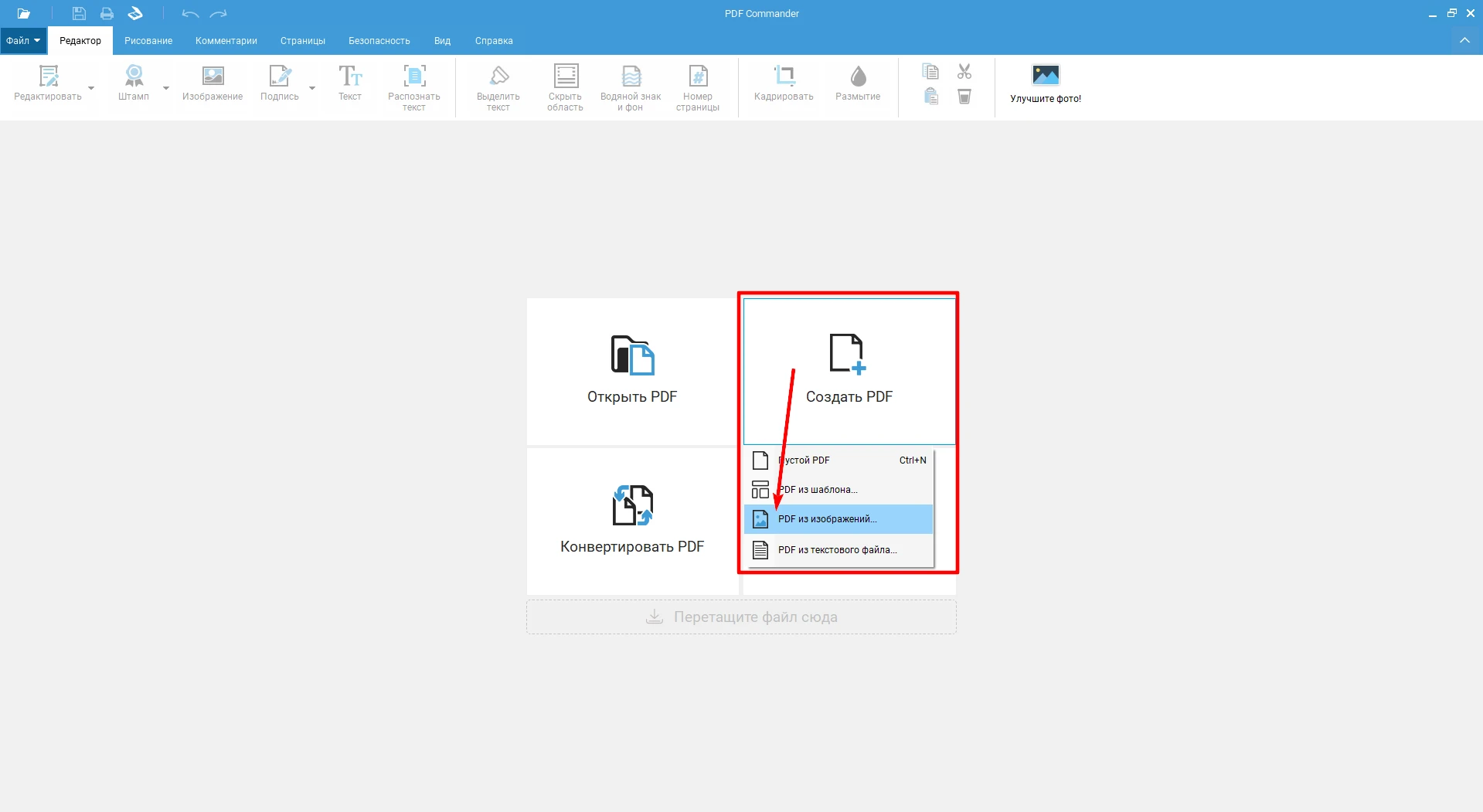Click Скрыть область tool

click(566, 87)
